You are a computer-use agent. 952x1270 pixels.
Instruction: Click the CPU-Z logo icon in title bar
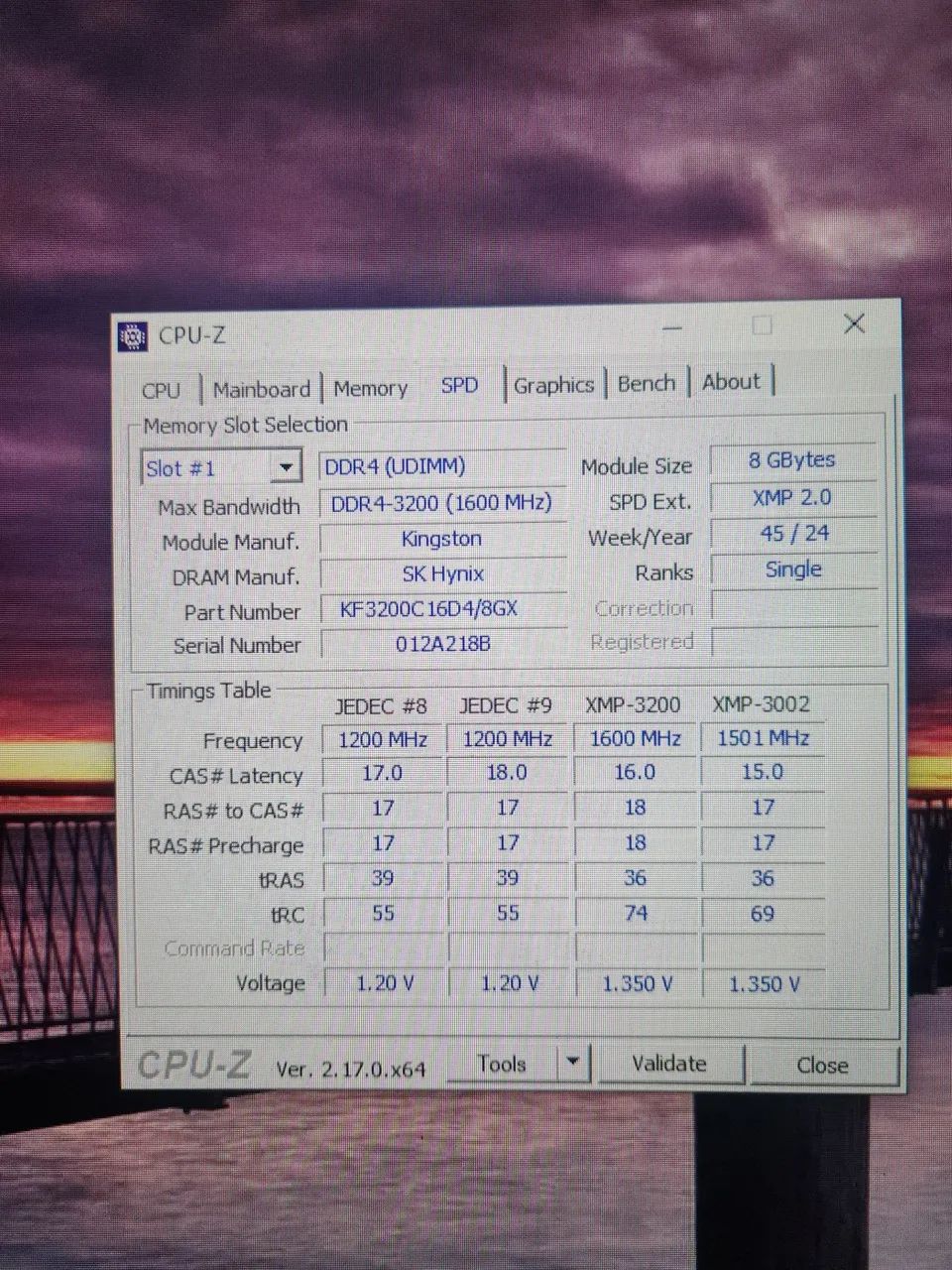click(x=134, y=336)
